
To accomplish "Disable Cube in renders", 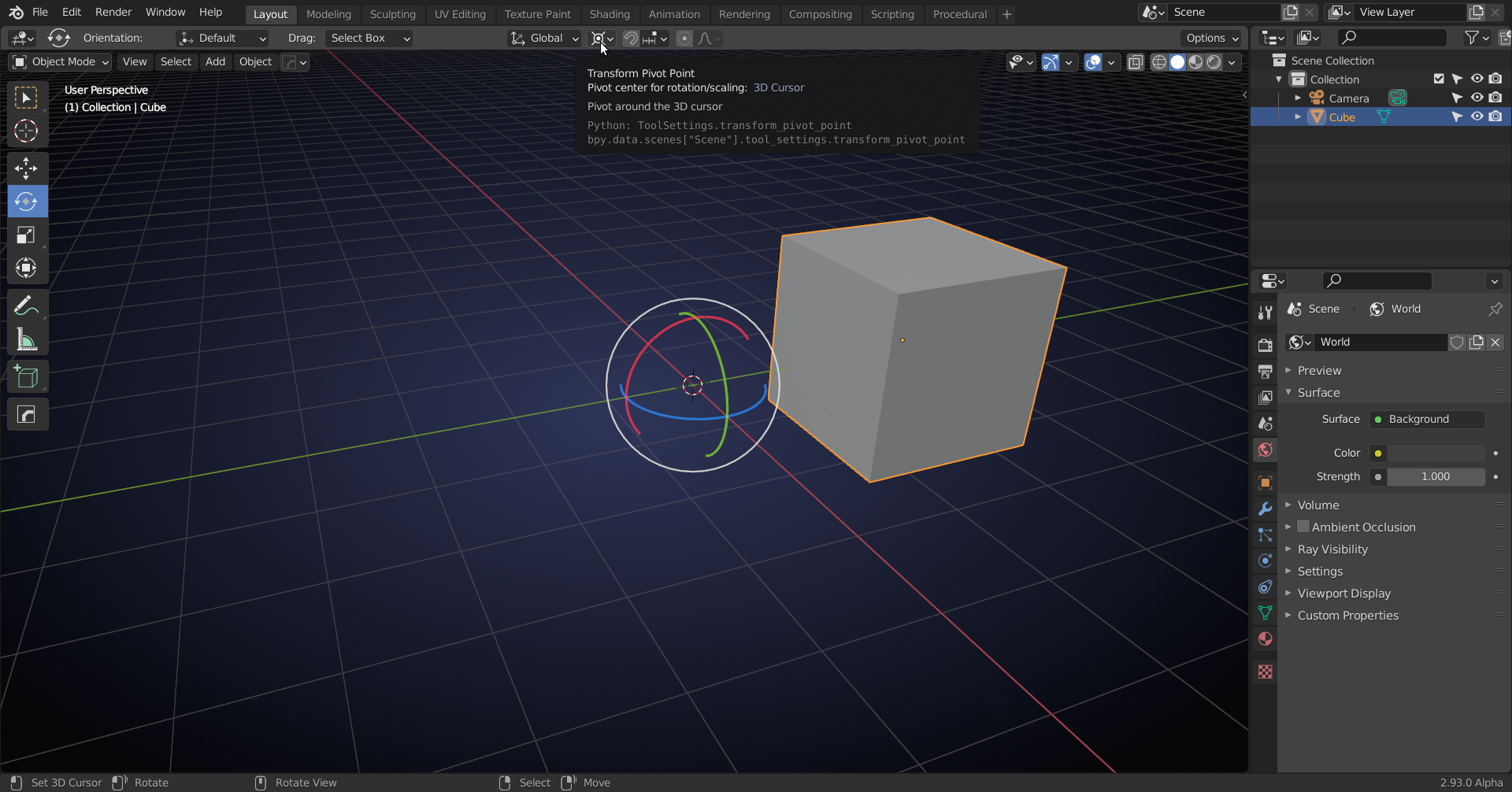I will (1495, 117).
